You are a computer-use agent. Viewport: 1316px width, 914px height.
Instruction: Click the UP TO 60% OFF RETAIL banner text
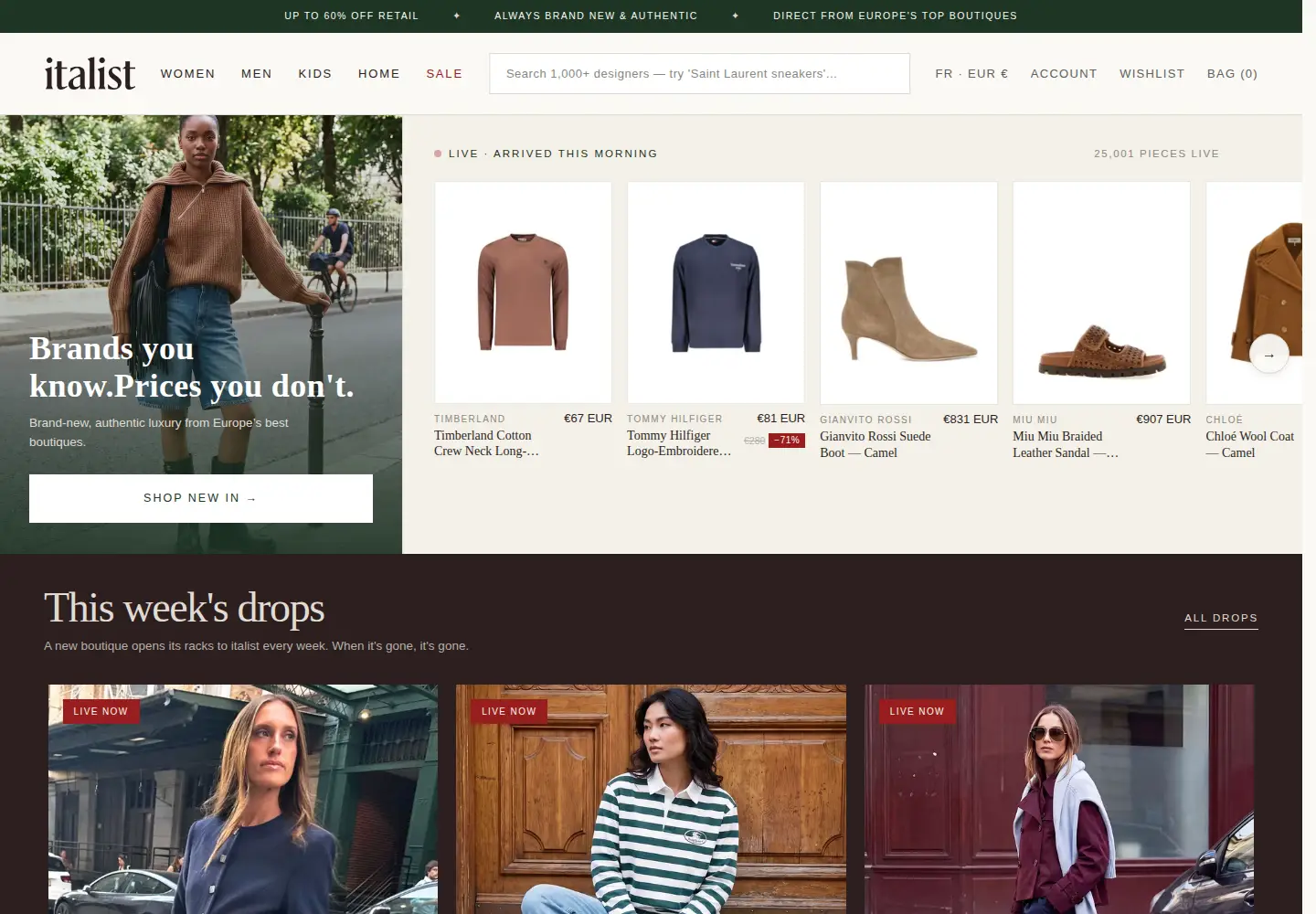pos(351,16)
